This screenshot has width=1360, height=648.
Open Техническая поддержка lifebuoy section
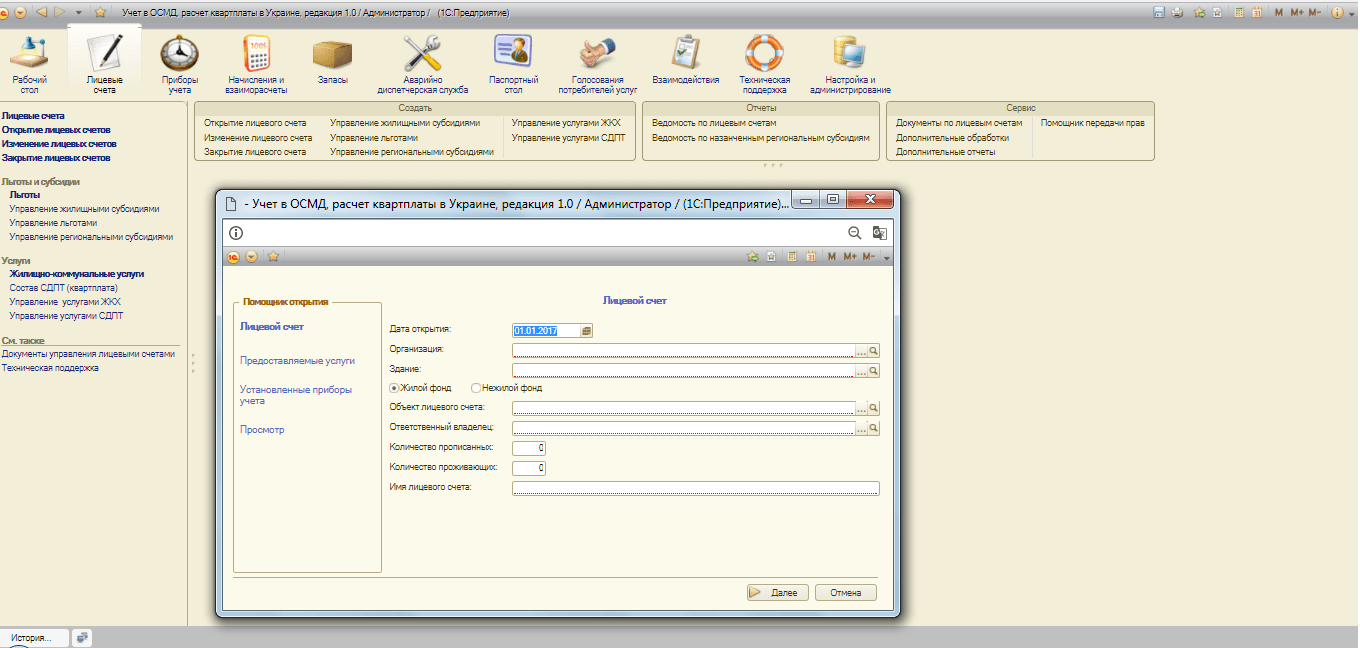click(x=765, y=64)
